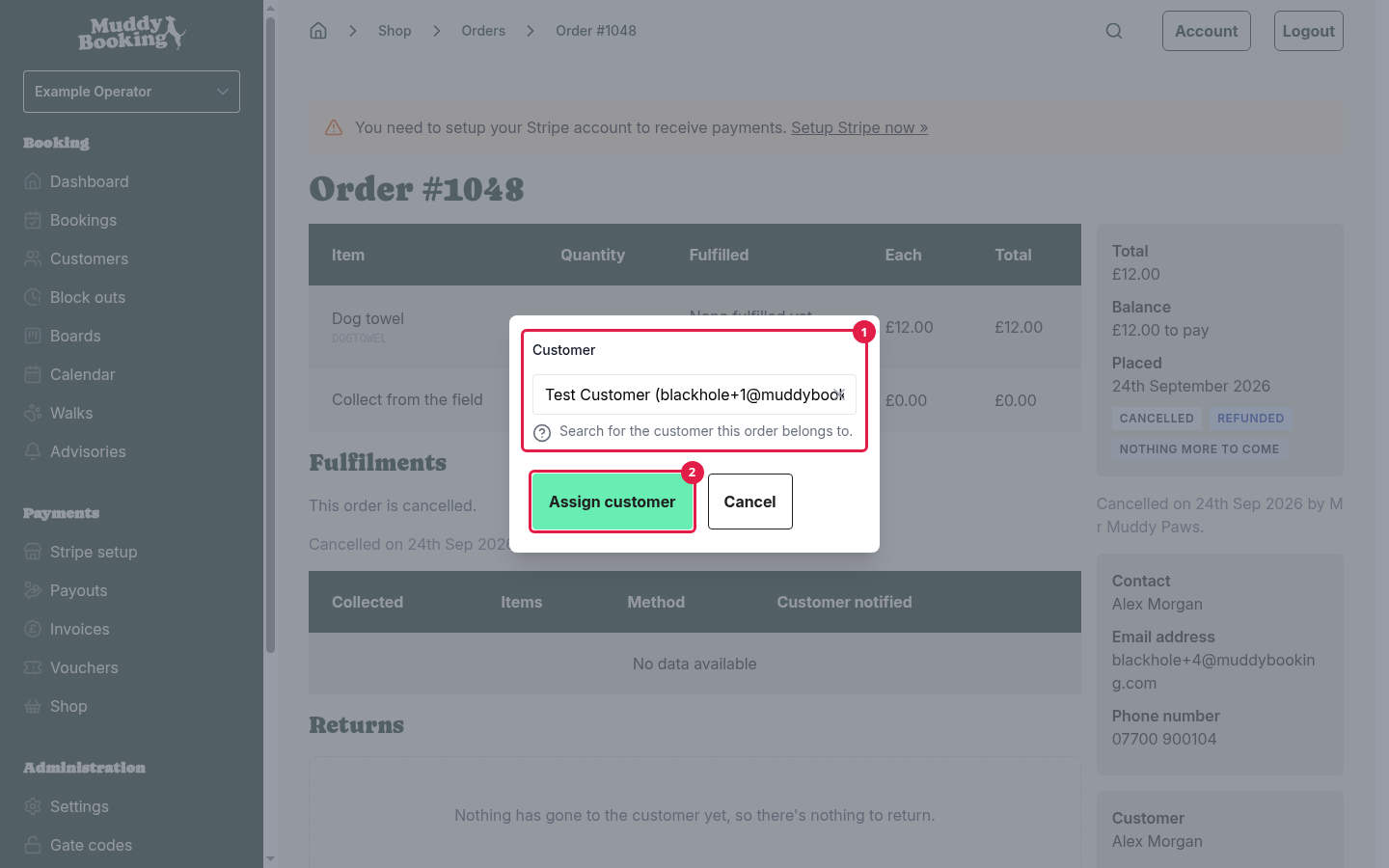This screenshot has height=868, width=1389.
Task: Click the Gate codes padlock icon
Action: tap(33, 845)
